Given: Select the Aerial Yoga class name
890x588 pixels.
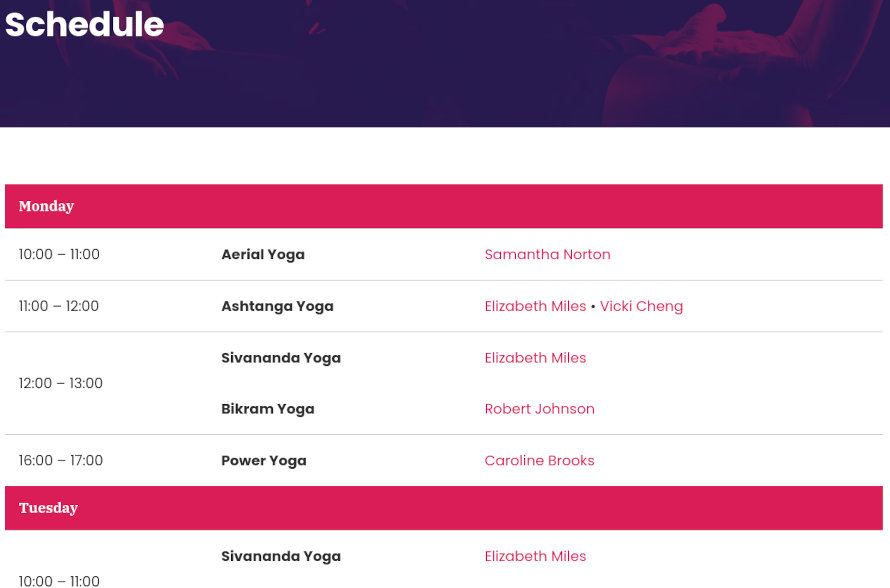Looking at the screenshot, I should 263,255.
